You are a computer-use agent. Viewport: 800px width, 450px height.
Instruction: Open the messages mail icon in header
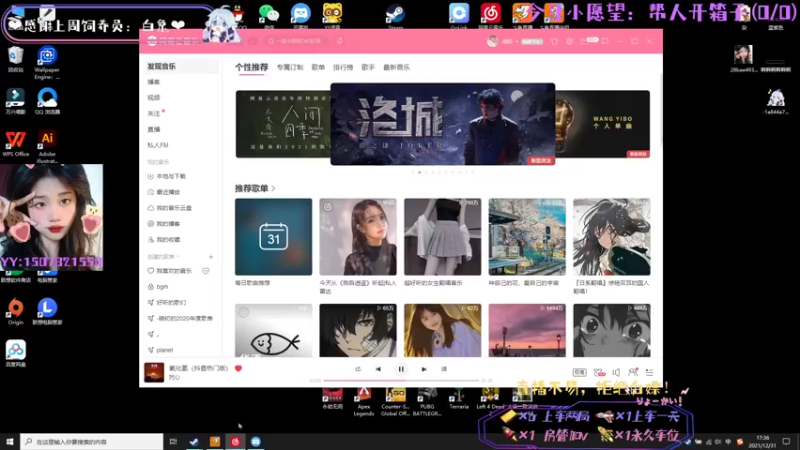click(585, 41)
